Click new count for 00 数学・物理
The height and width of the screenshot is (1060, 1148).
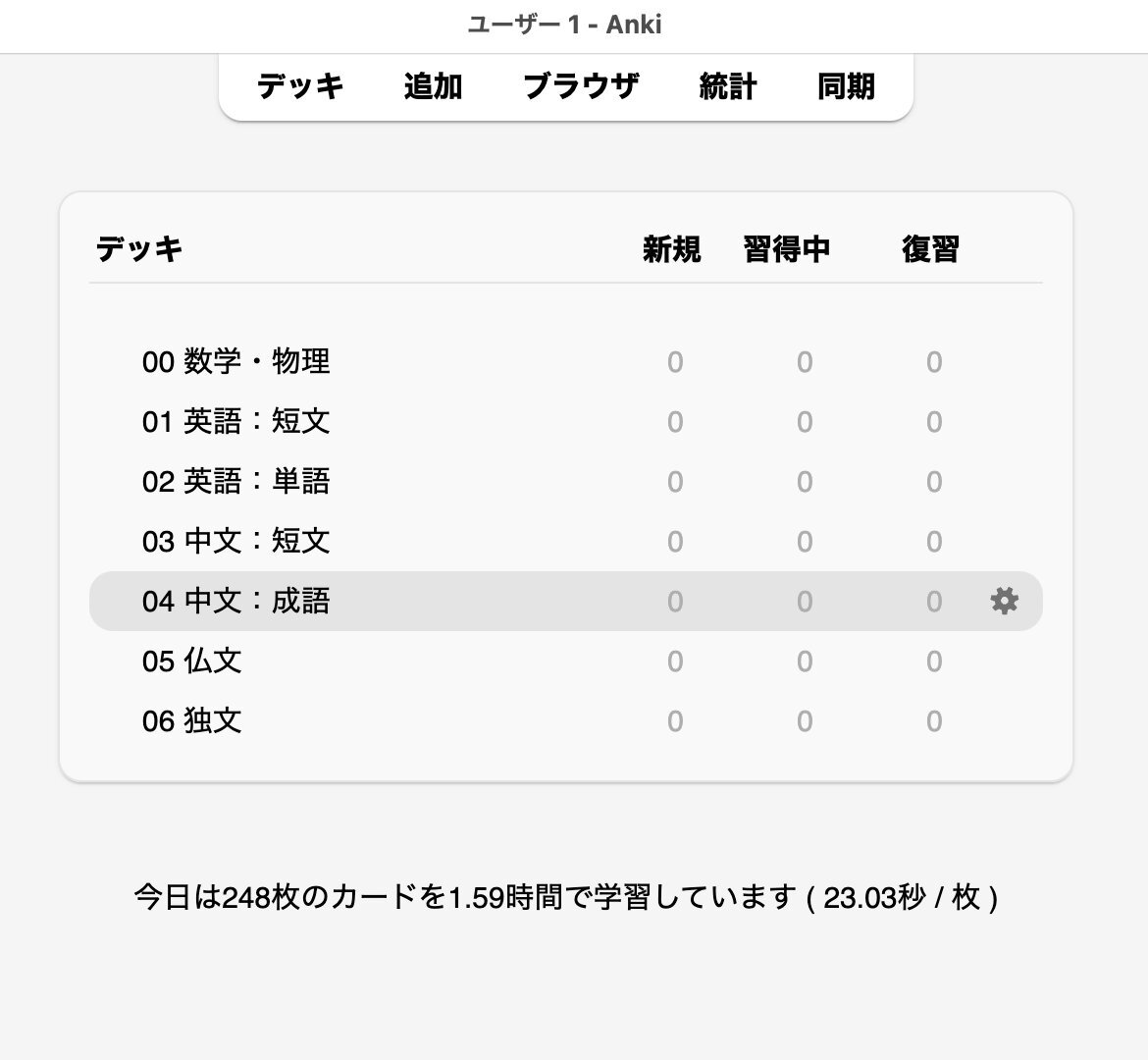point(675,363)
